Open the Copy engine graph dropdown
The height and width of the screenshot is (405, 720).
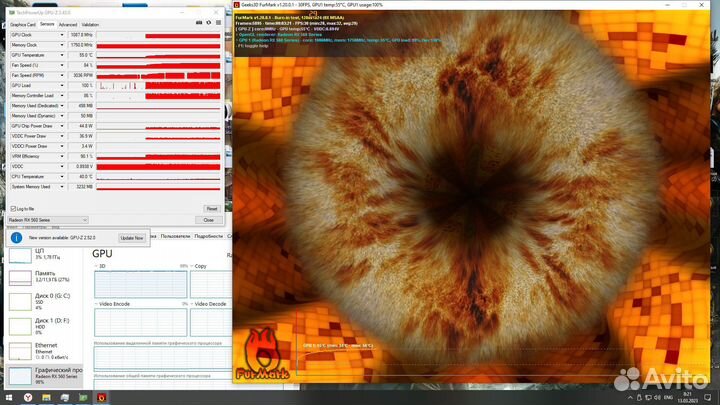pos(192,266)
